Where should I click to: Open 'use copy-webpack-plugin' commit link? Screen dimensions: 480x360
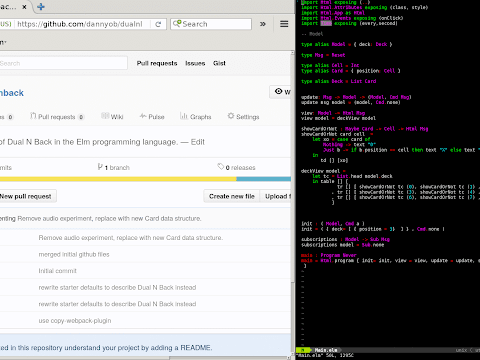click(x=75, y=321)
